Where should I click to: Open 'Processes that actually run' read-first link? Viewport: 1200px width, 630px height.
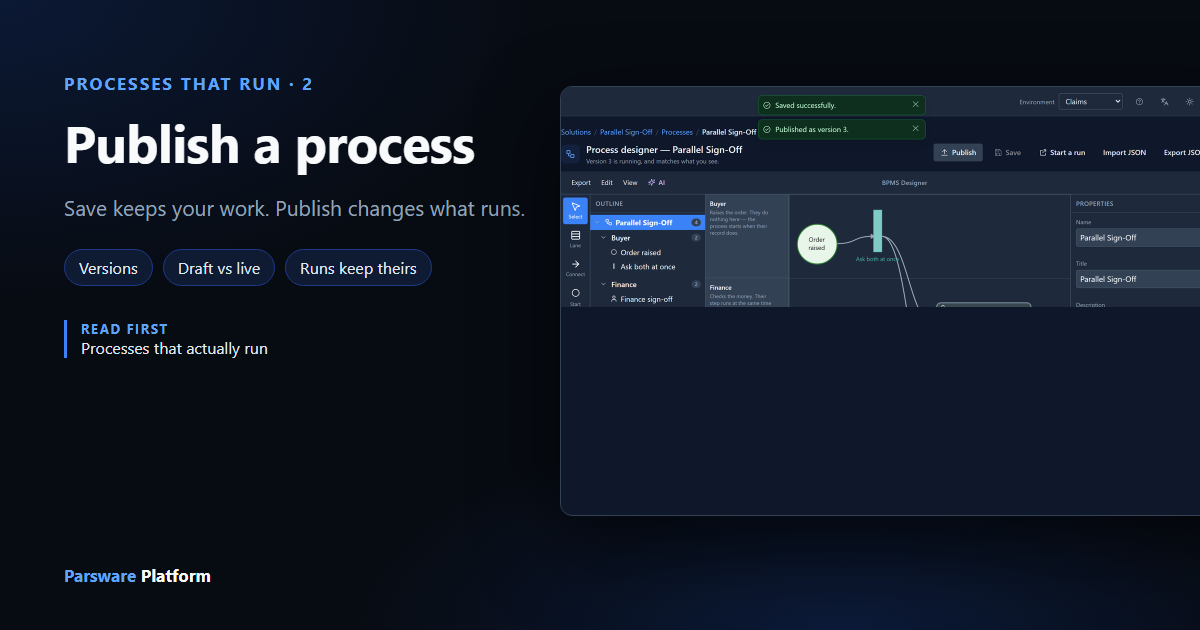pyautogui.click(x=174, y=349)
